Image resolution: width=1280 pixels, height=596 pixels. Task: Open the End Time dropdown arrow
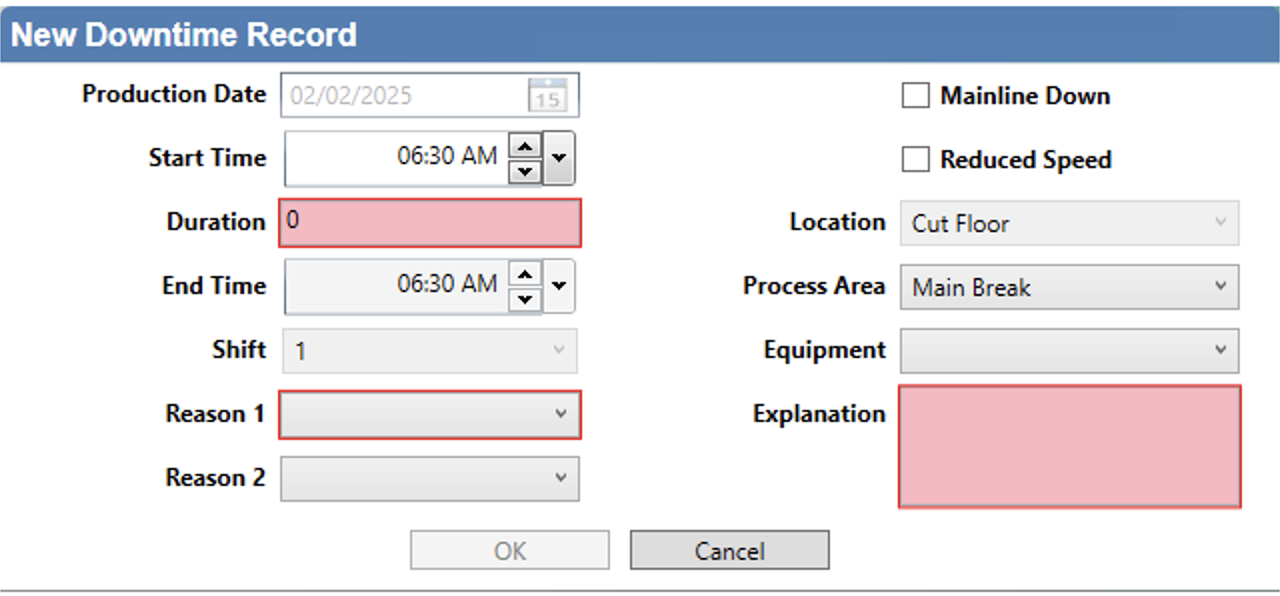click(x=559, y=287)
